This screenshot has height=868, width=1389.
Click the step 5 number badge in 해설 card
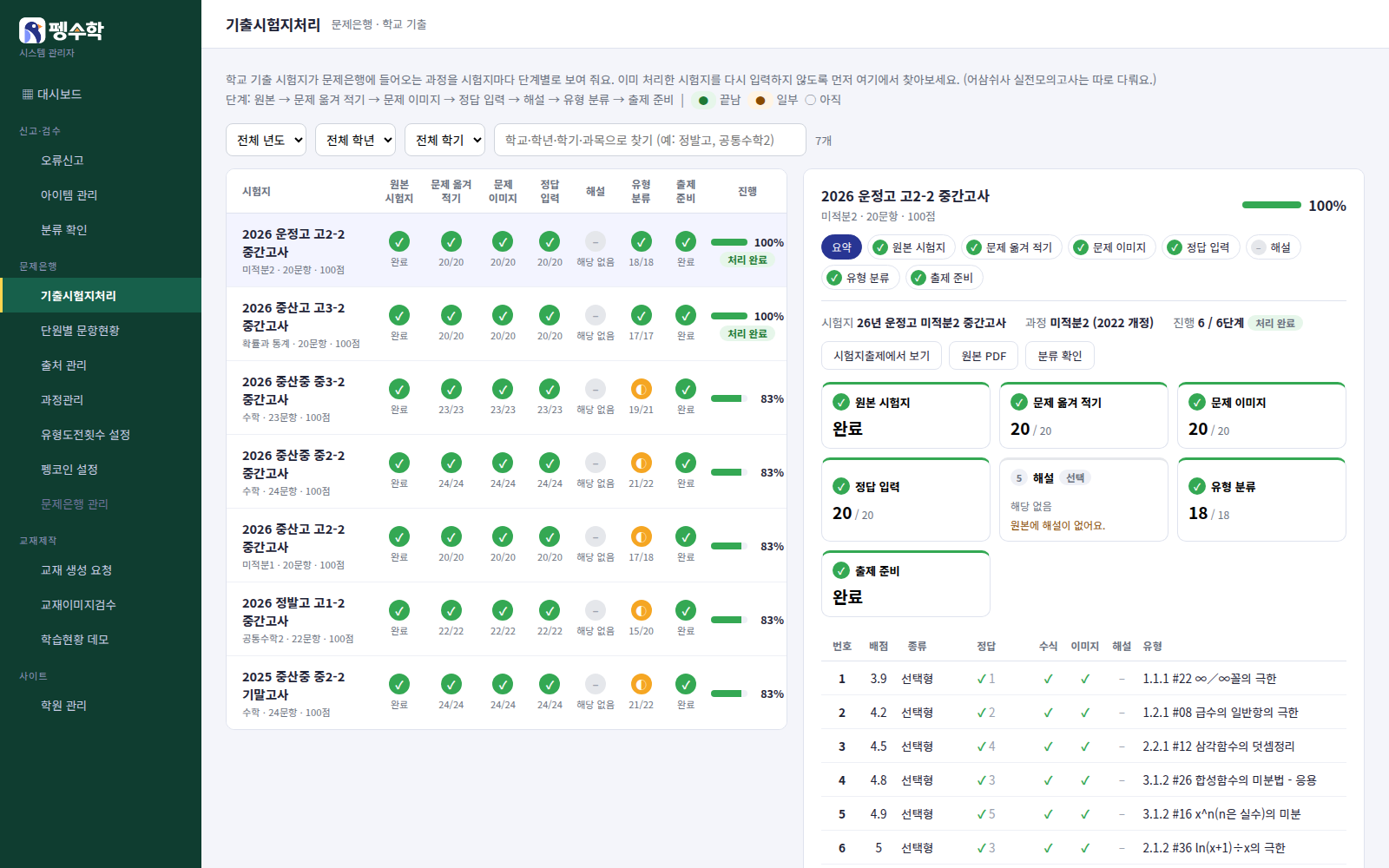(1019, 477)
